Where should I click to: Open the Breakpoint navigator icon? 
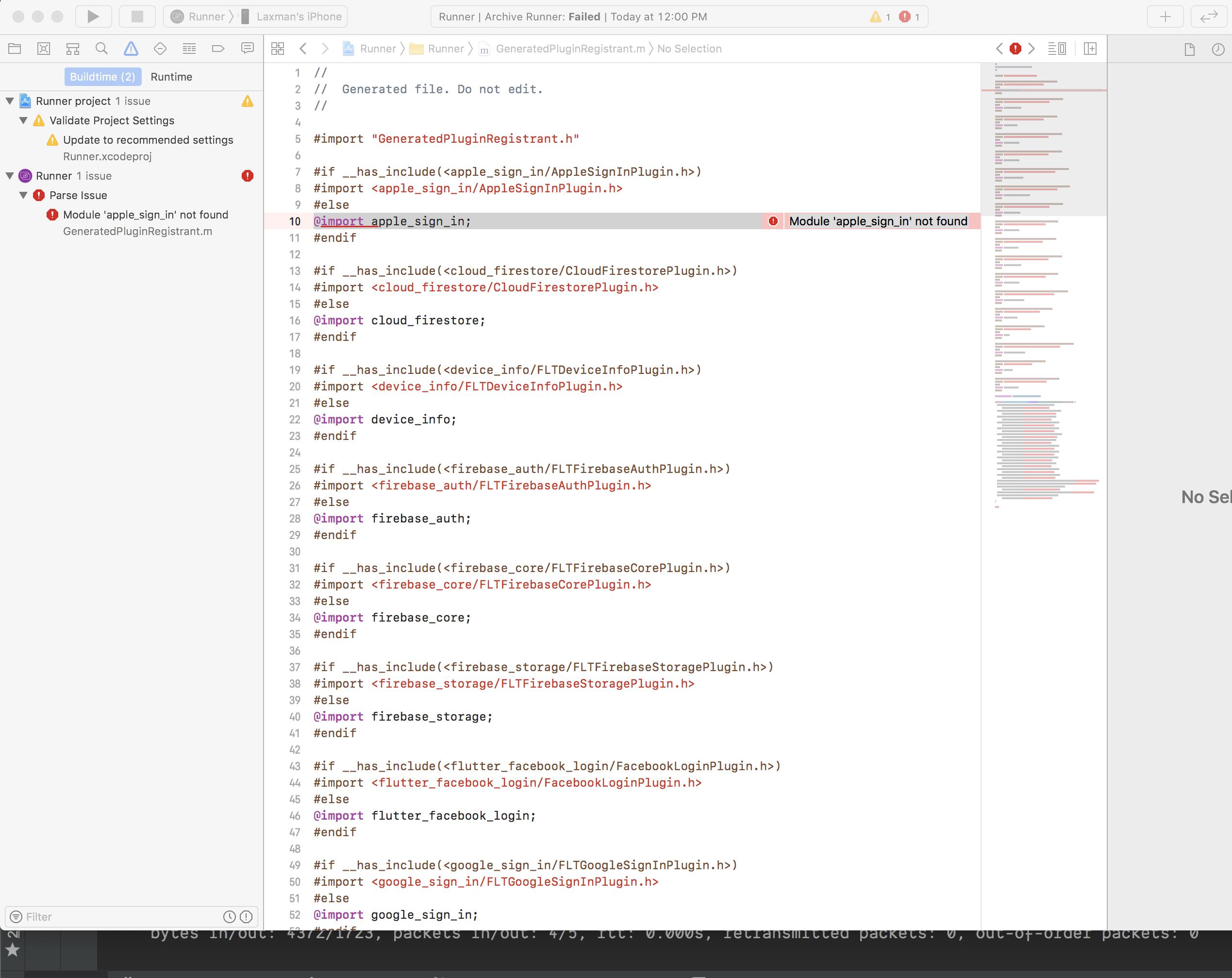(x=218, y=49)
